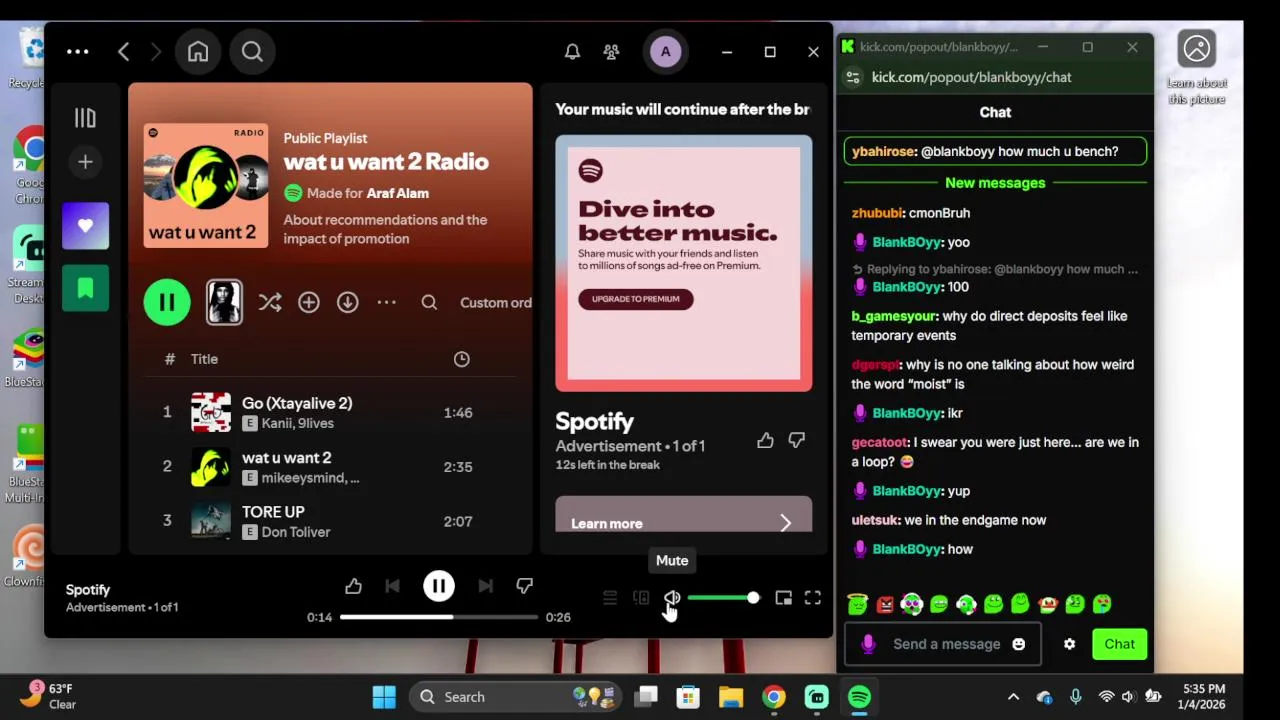
Task: Skip to previous track in player bar
Action: click(392, 586)
